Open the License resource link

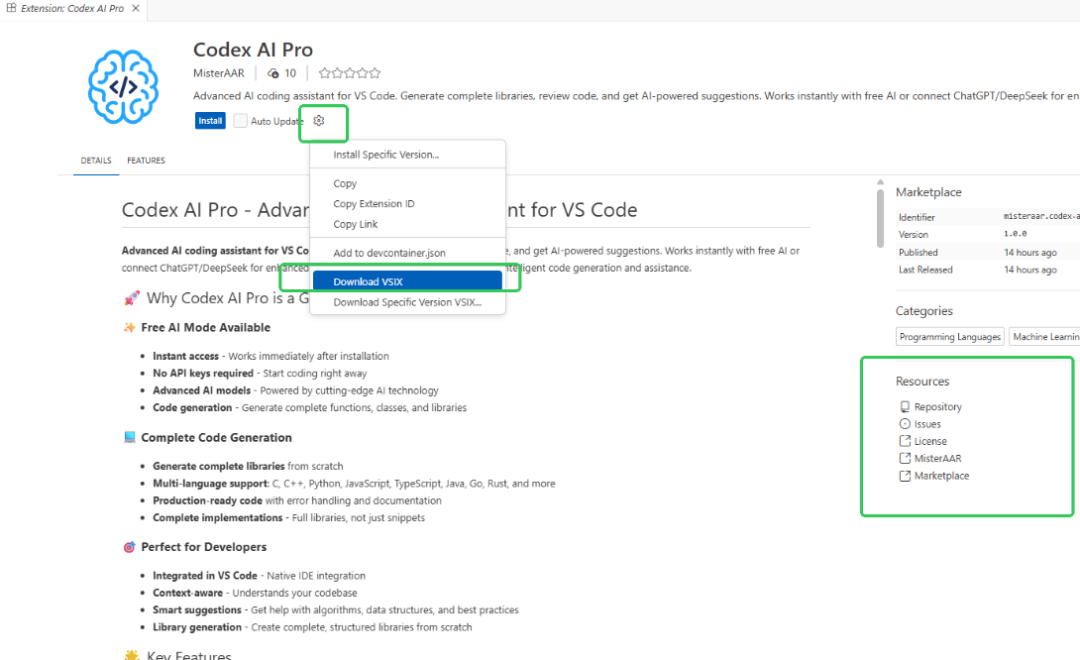[x=931, y=441]
